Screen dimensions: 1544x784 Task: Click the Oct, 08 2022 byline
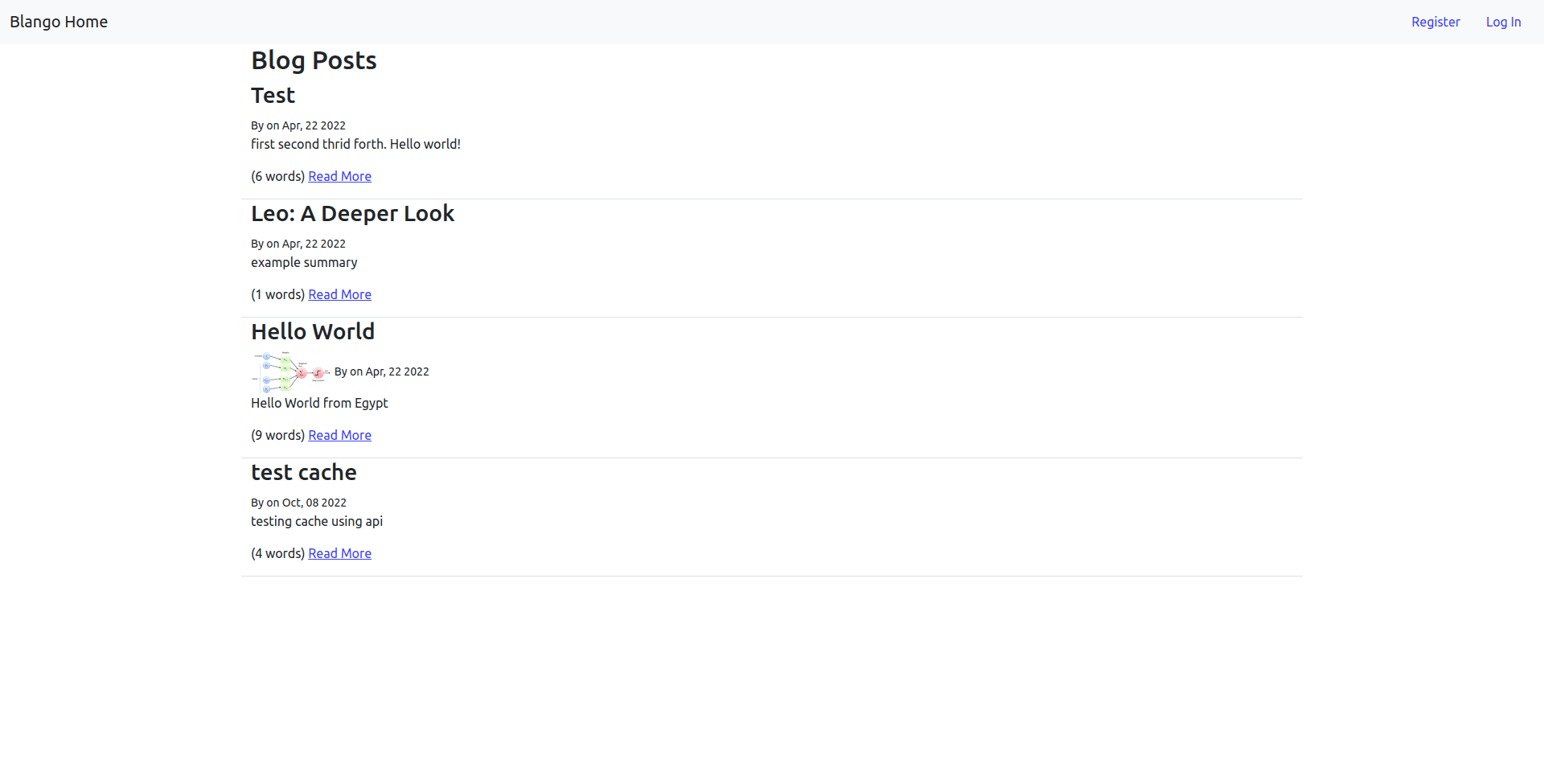point(298,503)
